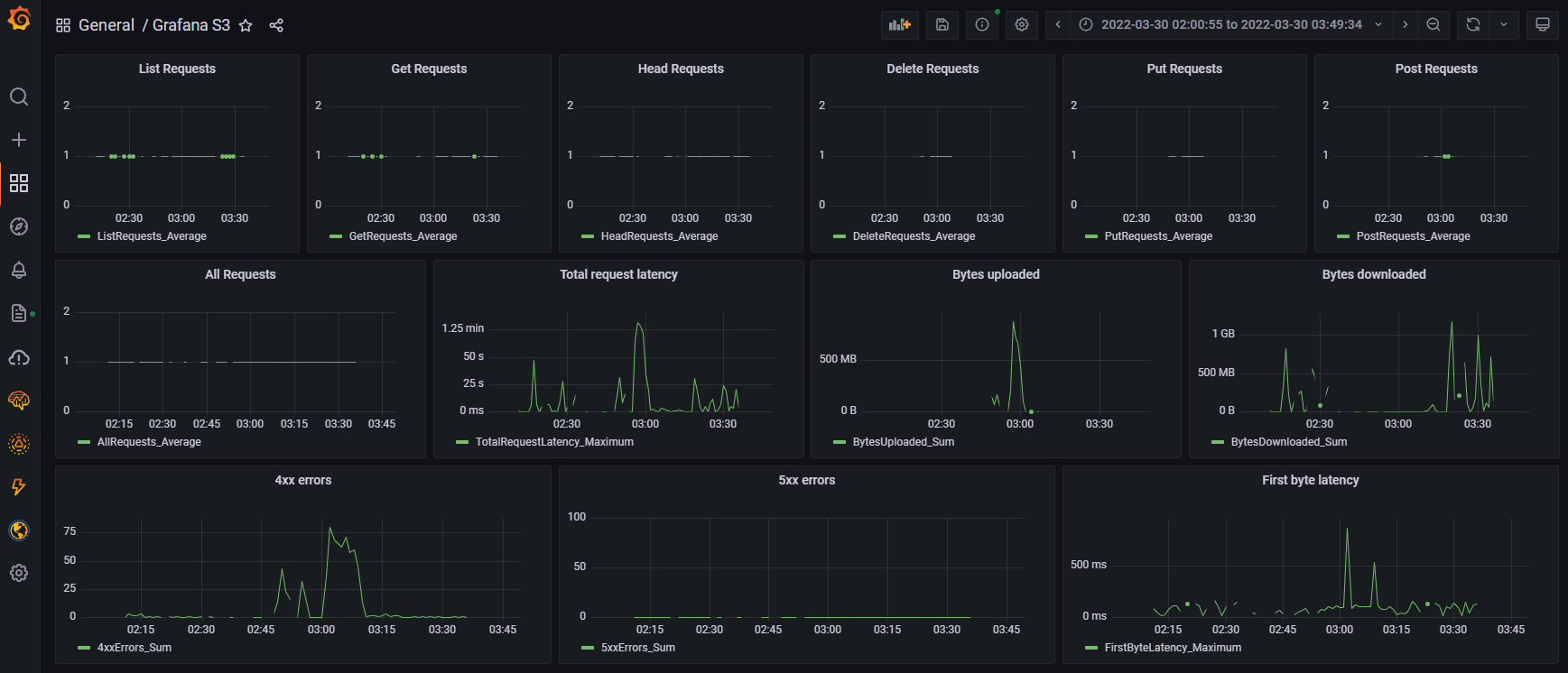Click FirstByteLatency_Maximum legend label
Image resolution: width=1568 pixels, height=673 pixels.
pos(1173,648)
